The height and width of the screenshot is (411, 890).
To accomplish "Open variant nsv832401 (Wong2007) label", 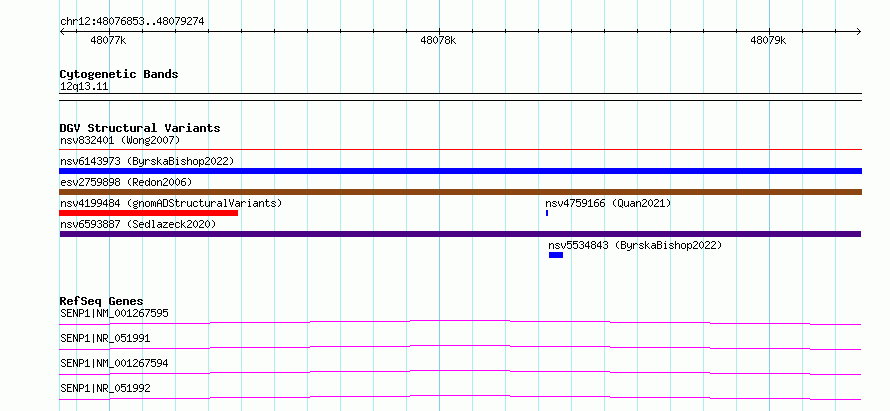I will [120, 140].
